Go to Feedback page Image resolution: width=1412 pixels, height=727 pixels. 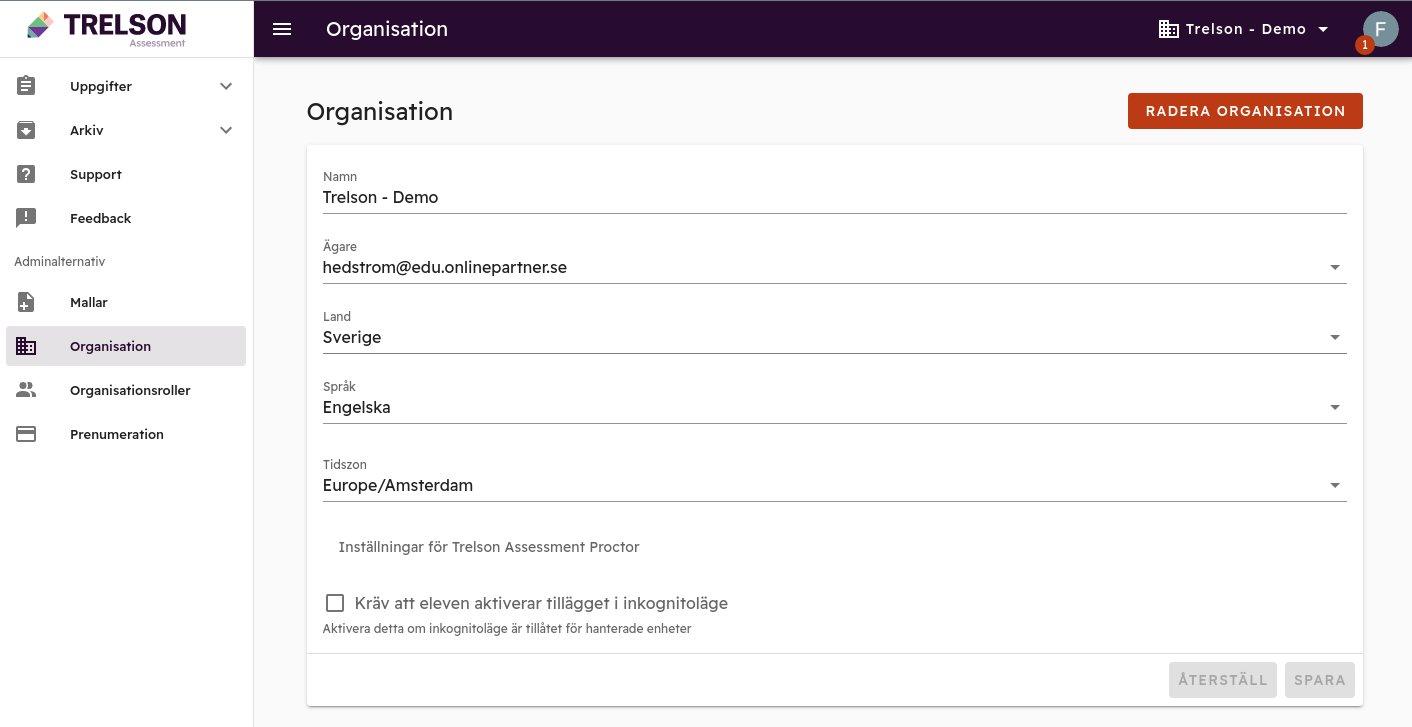coord(126,218)
